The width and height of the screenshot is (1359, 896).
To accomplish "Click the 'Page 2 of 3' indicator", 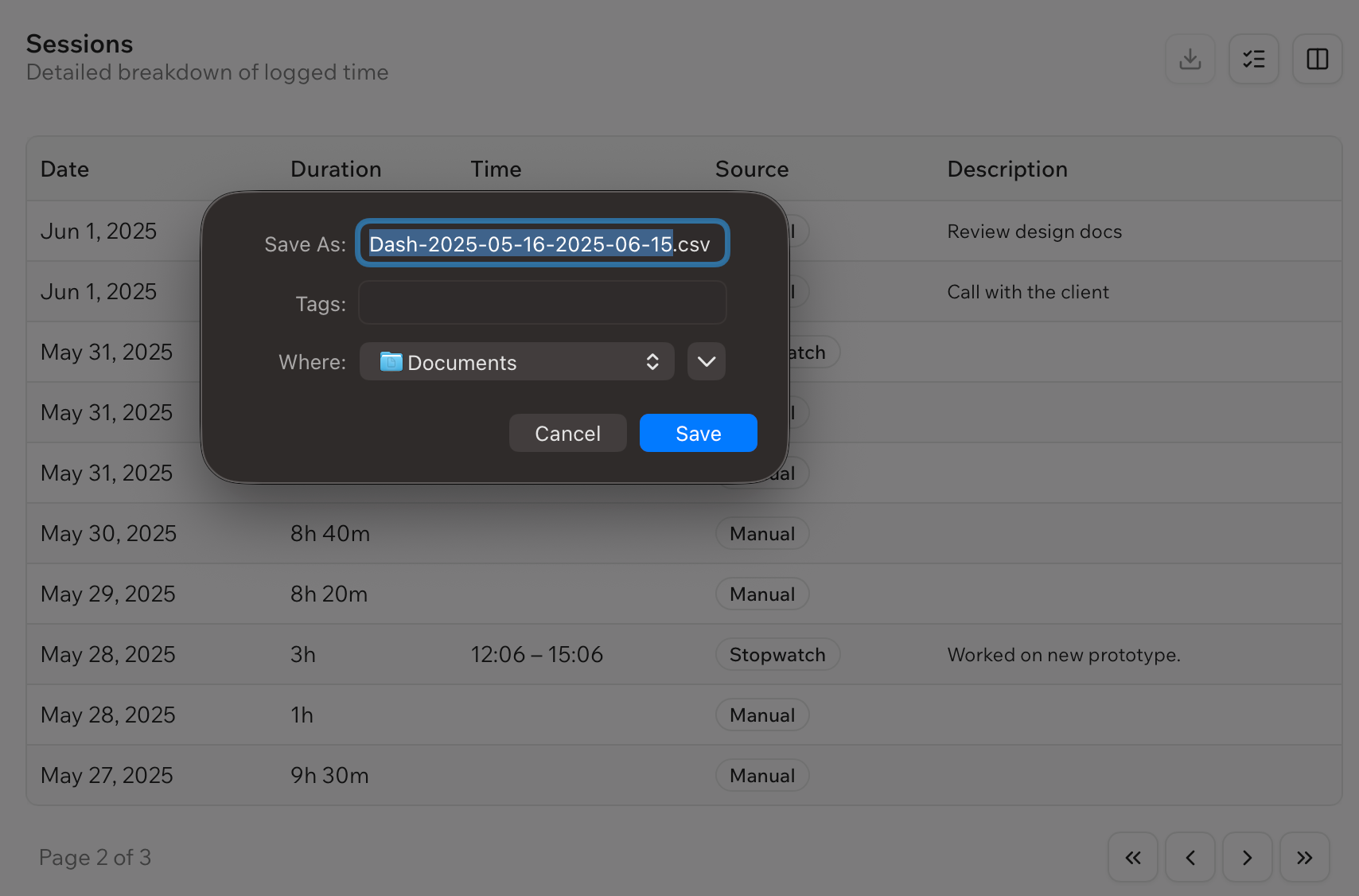I will (95, 858).
